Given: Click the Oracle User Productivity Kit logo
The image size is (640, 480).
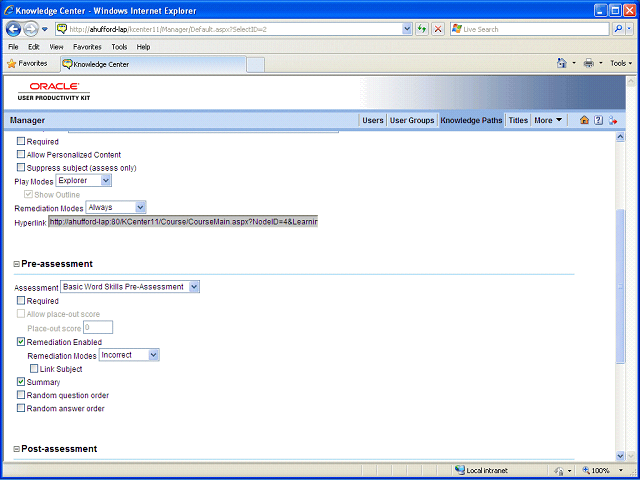Looking at the screenshot, I should pyautogui.click(x=54, y=91).
